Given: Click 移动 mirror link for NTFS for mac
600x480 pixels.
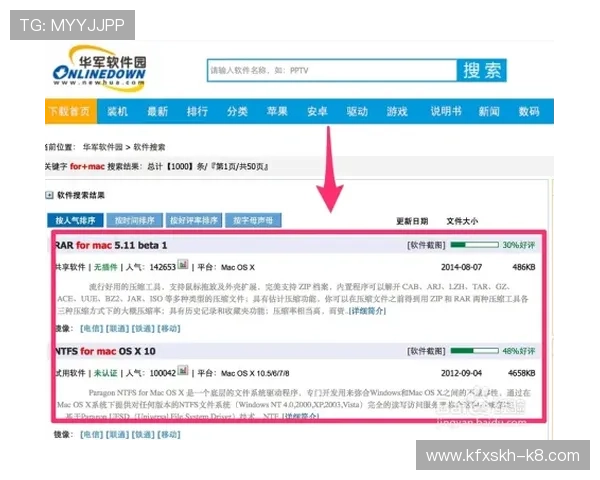Looking at the screenshot, I should coord(169,434).
